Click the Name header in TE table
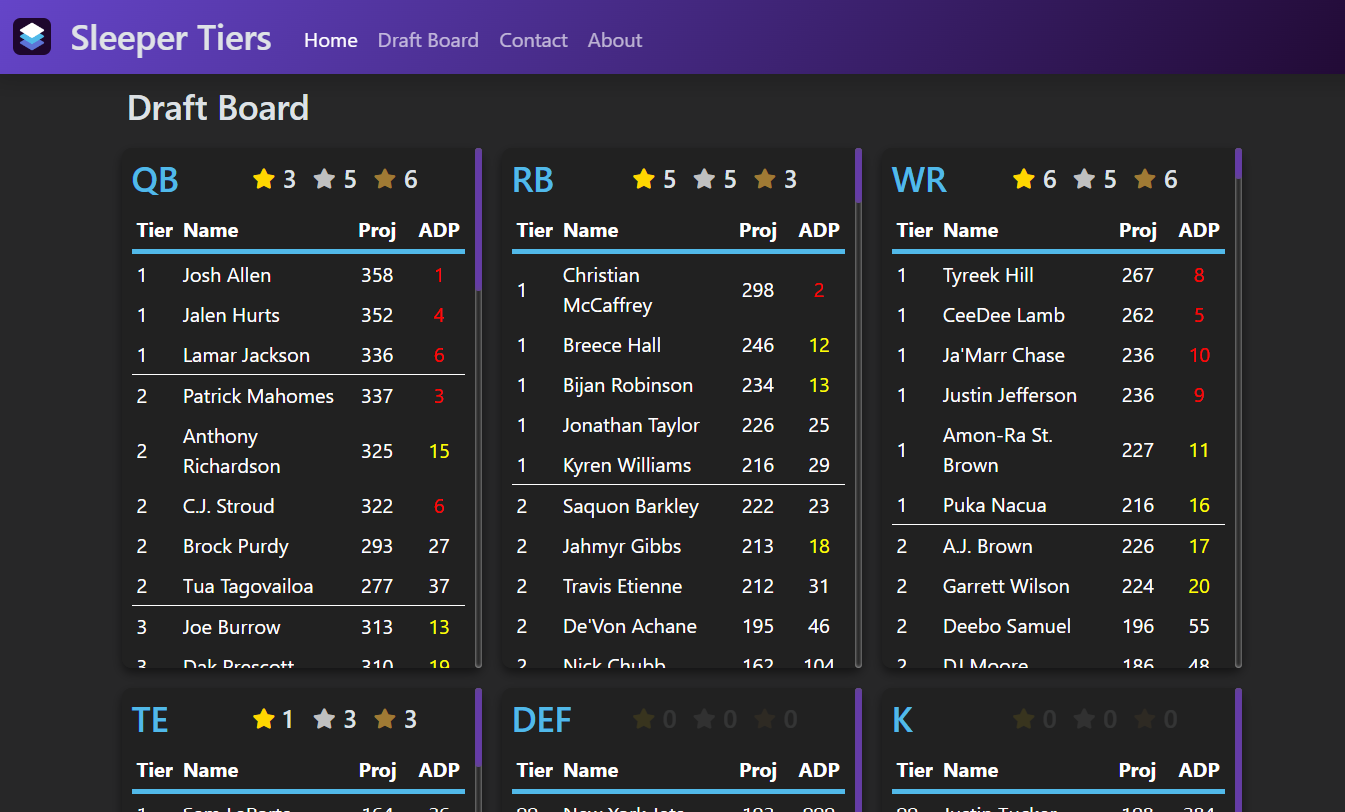The image size is (1345, 812). click(211, 770)
